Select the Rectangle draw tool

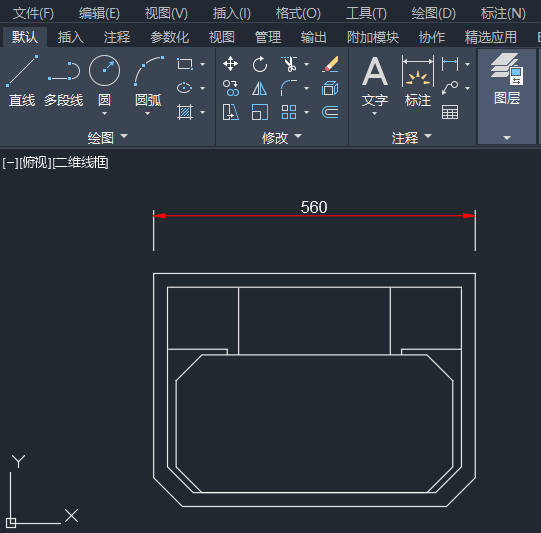point(185,64)
